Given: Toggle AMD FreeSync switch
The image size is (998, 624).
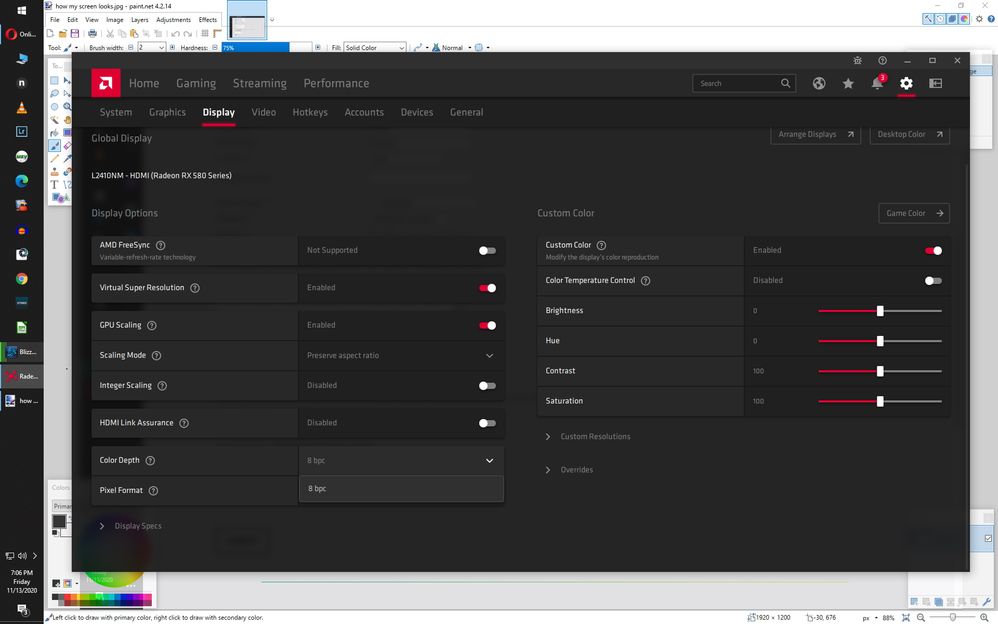Looking at the screenshot, I should pyautogui.click(x=488, y=250).
